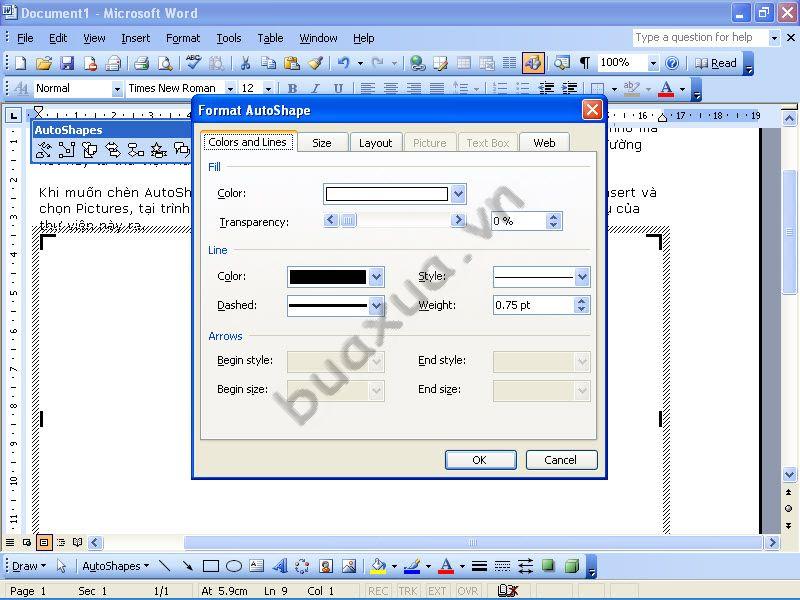The image size is (800, 600).
Task: Toggle Numbering list button
Action: pos(500,89)
